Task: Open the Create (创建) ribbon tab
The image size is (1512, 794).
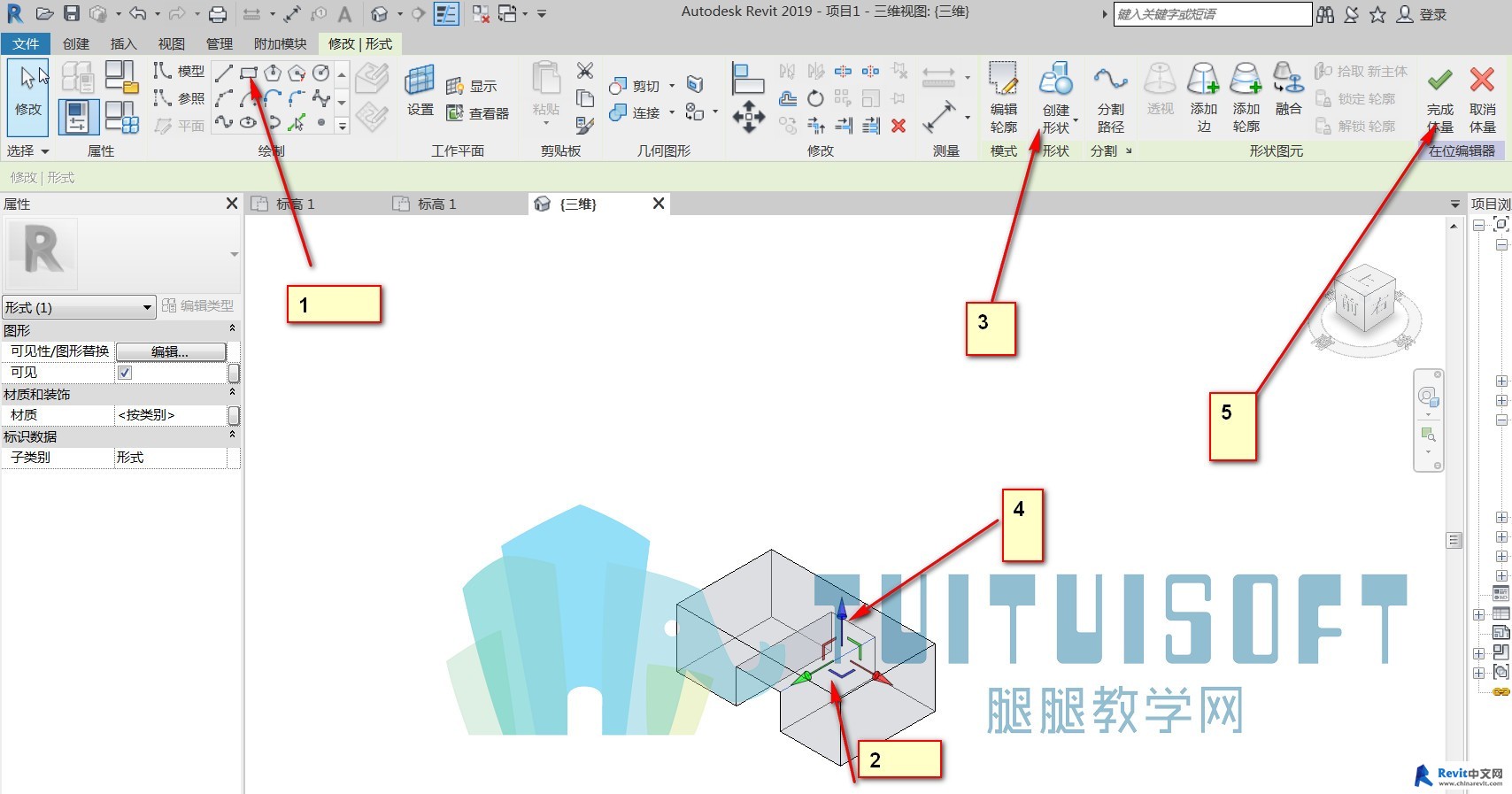Action: coord(76,43)
